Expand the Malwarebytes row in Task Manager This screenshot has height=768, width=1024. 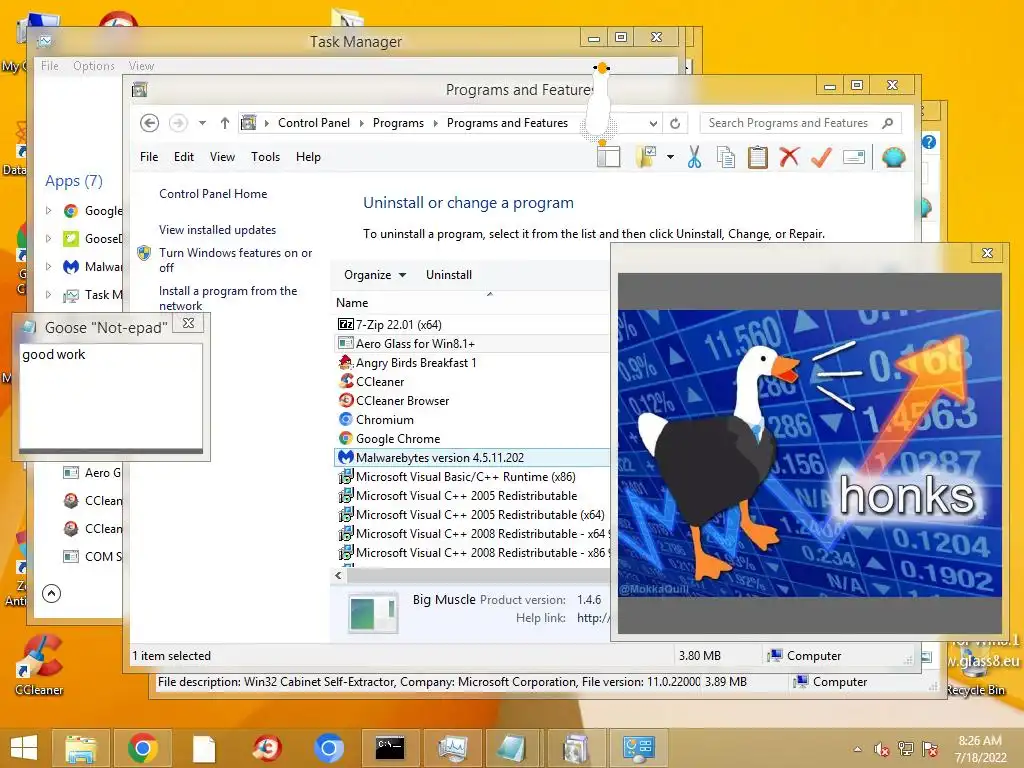(48, 266)
